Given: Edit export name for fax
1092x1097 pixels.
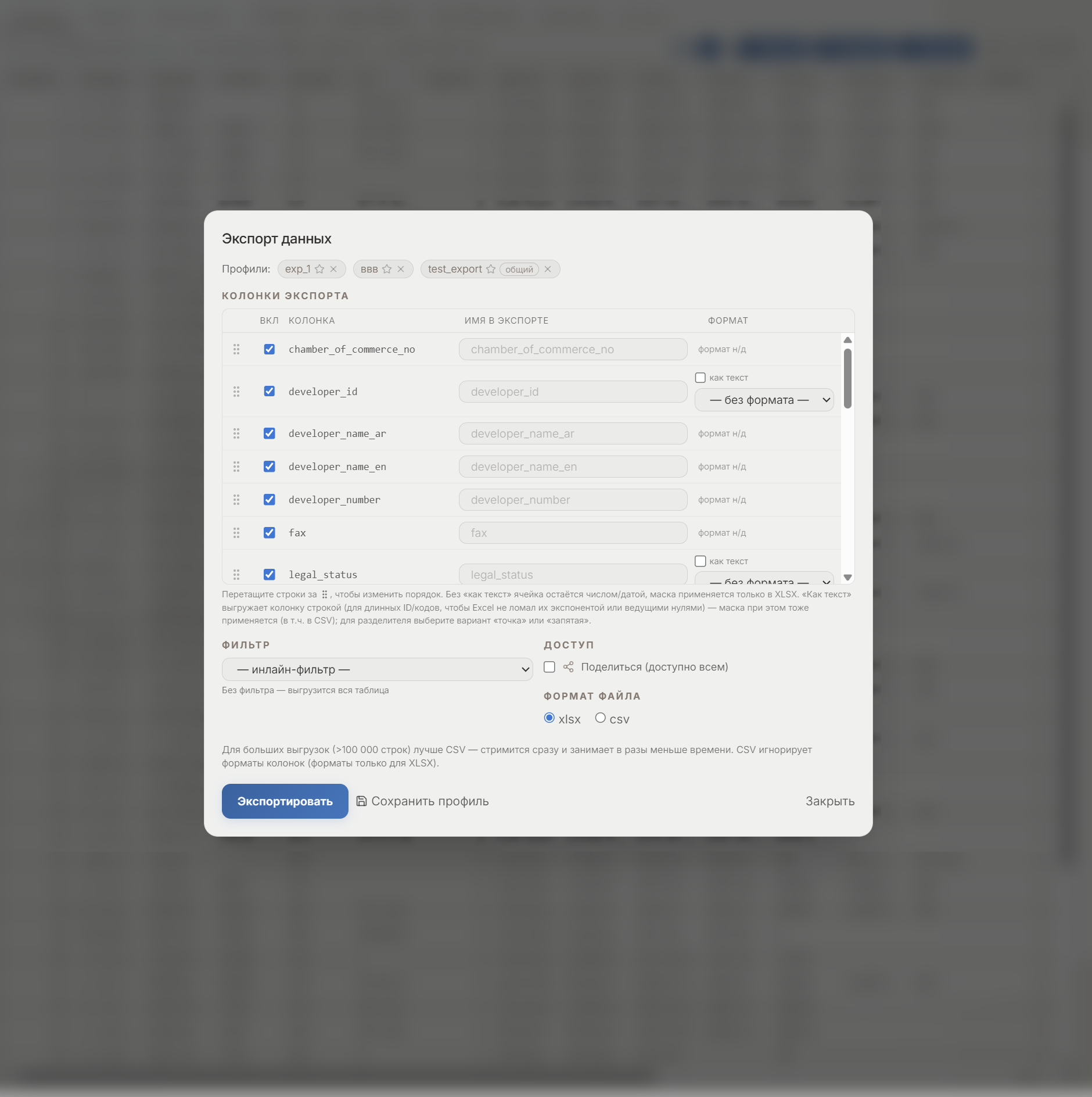Looking at the screenshot, I should coord(573,533).
